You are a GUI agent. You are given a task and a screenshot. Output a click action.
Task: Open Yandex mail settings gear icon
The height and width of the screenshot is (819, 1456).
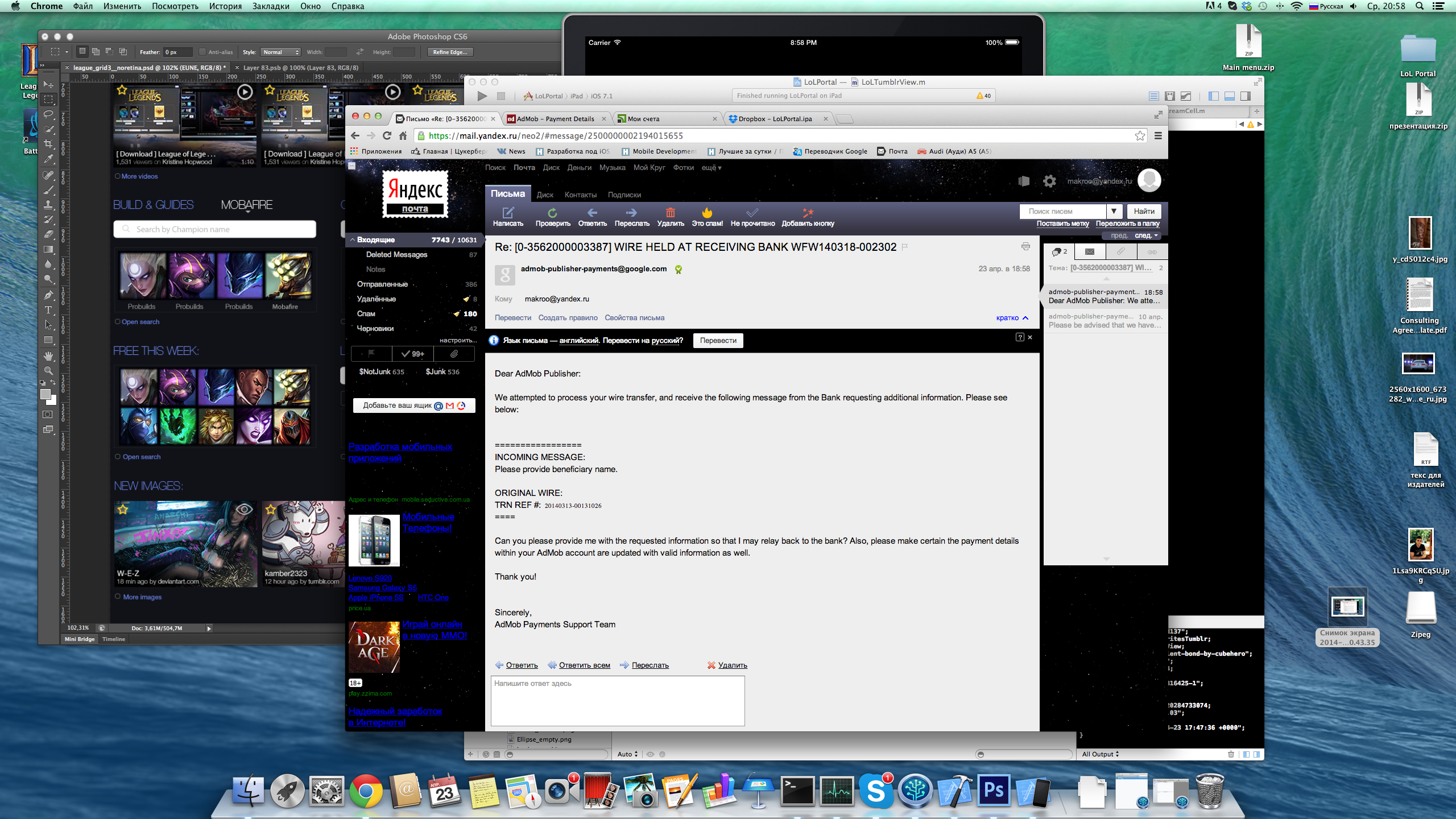[x=1049, y=181]
